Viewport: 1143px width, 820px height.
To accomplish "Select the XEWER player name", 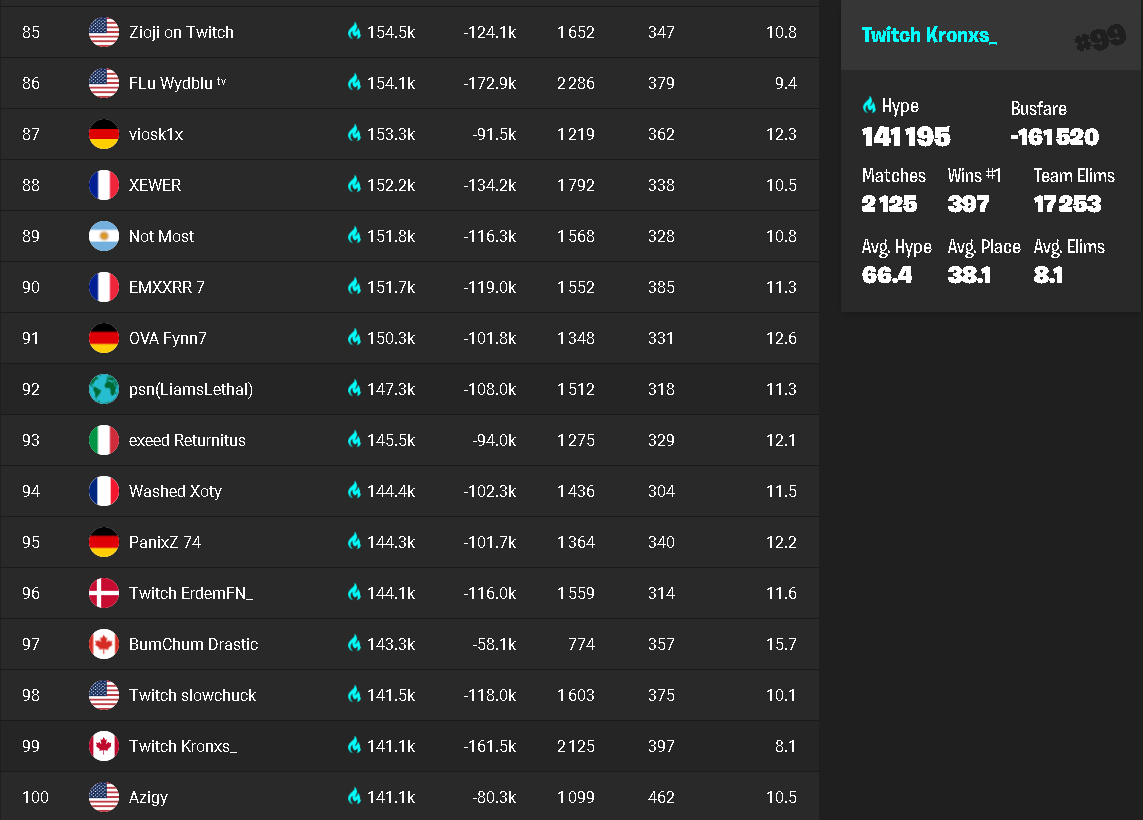I will coord(155,185).
